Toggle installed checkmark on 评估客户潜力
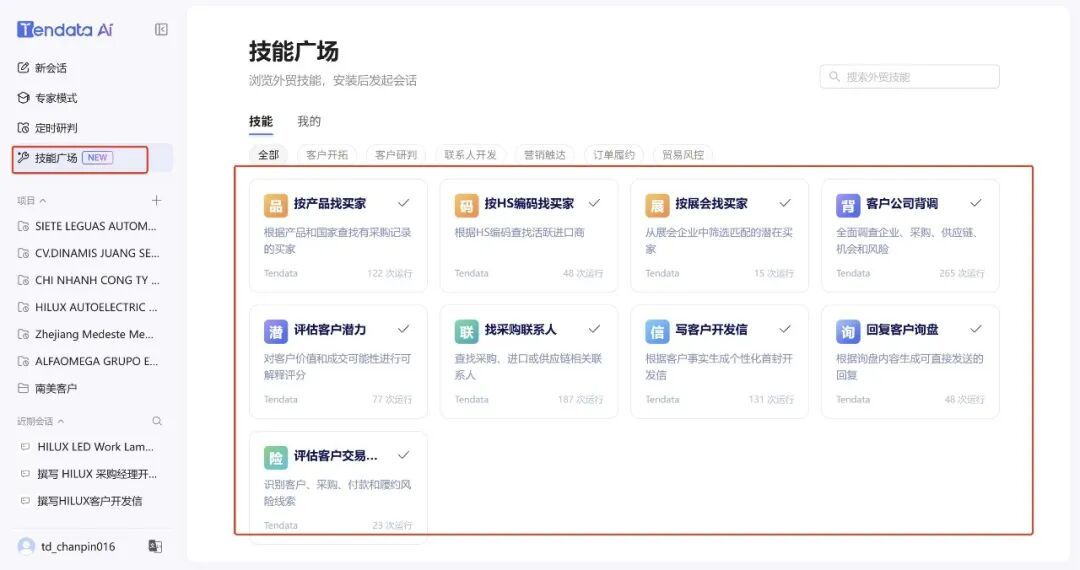The width and height of the screenshot is (1080, 570). coord(404,329)
